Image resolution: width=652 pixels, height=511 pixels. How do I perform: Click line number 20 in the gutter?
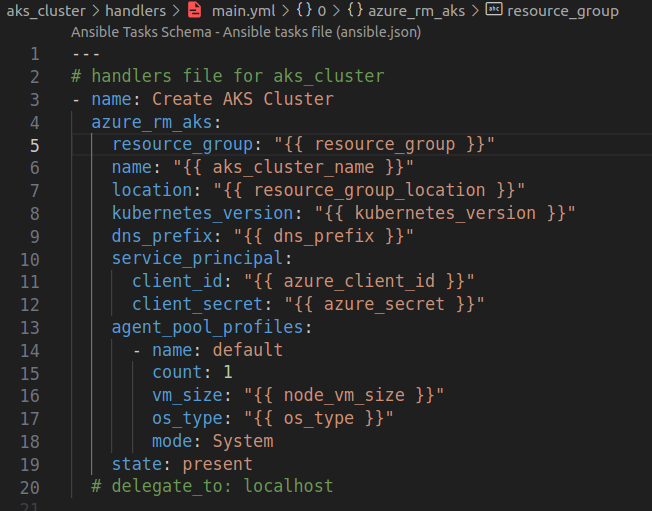(30, 486)
